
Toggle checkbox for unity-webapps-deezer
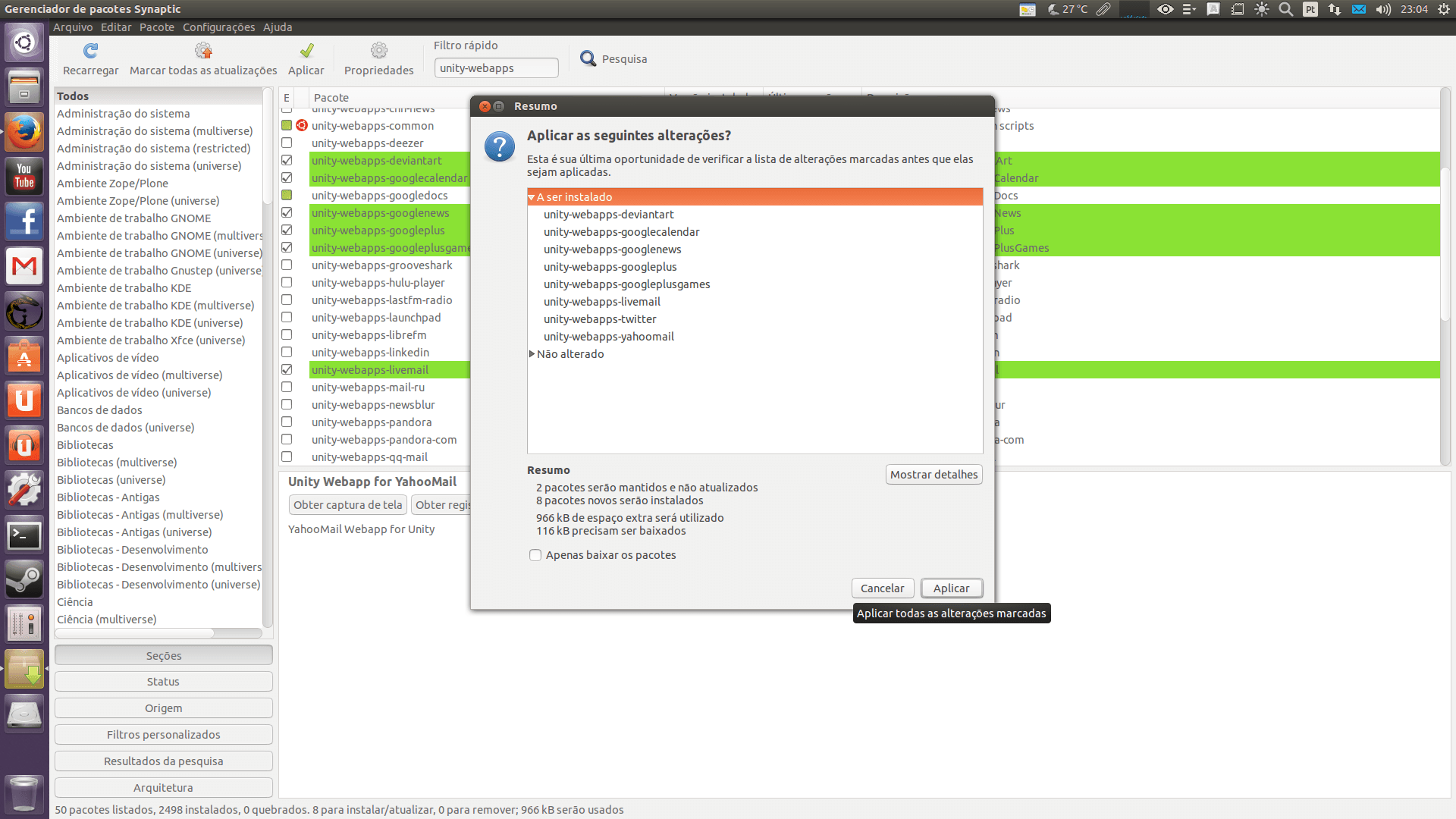point(287,143)
